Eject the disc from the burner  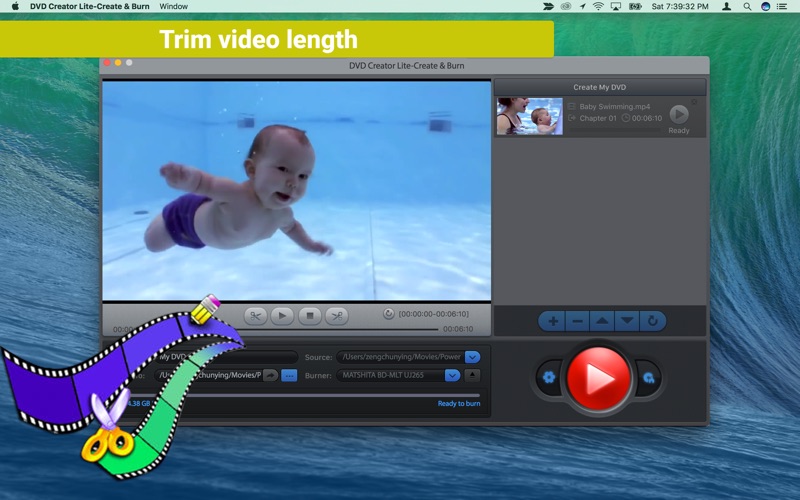pos(472,376)
